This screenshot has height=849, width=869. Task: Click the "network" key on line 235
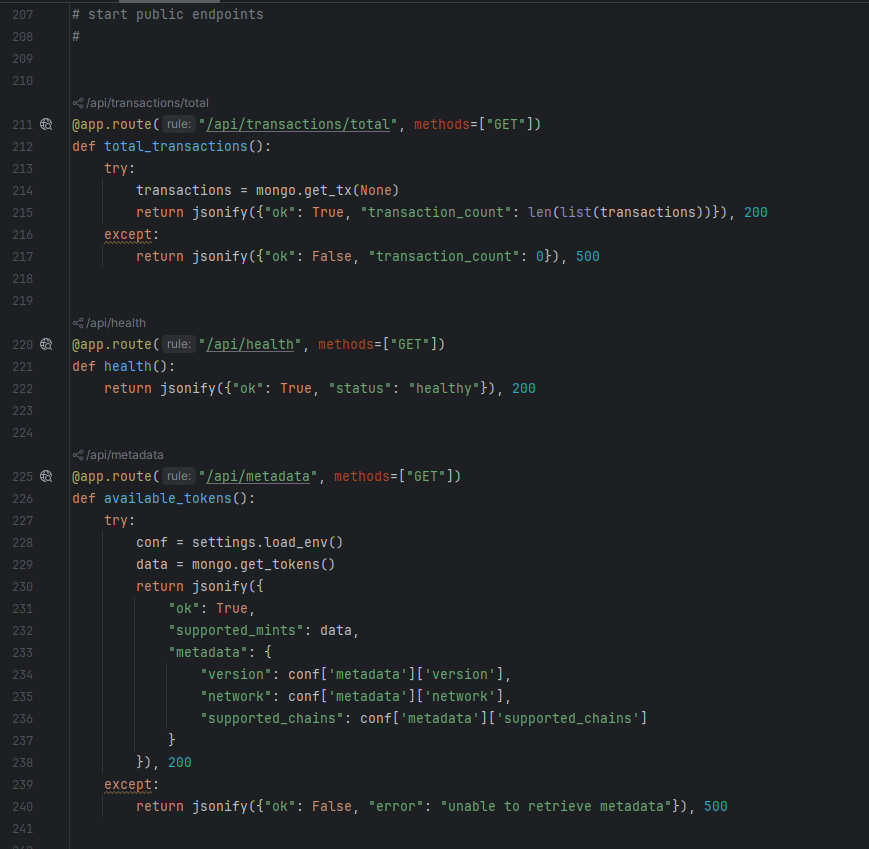click(236, 696)
